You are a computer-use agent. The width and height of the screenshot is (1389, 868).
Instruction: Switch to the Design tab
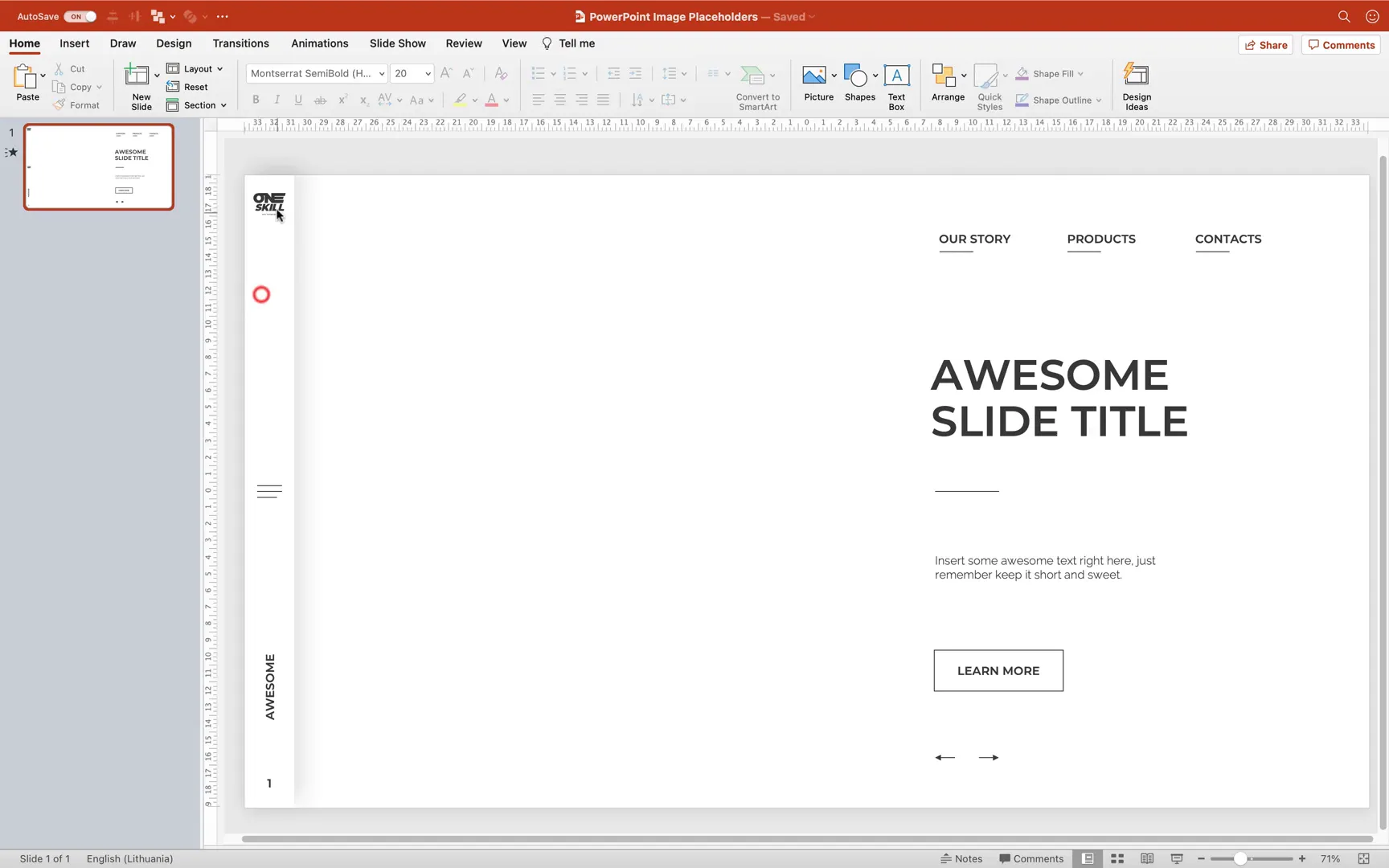point(174,43)
